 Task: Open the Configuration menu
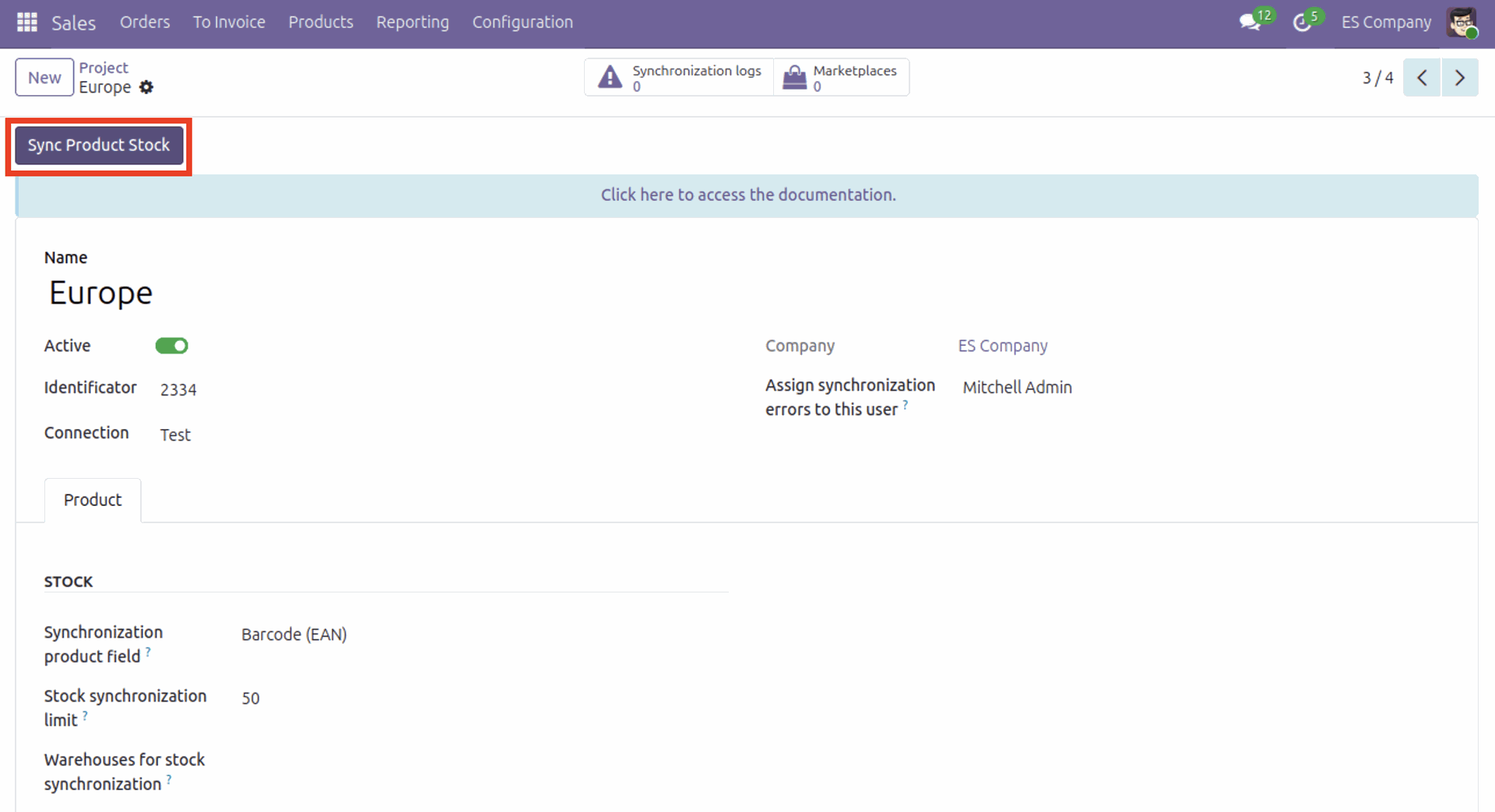click(522, 23)
